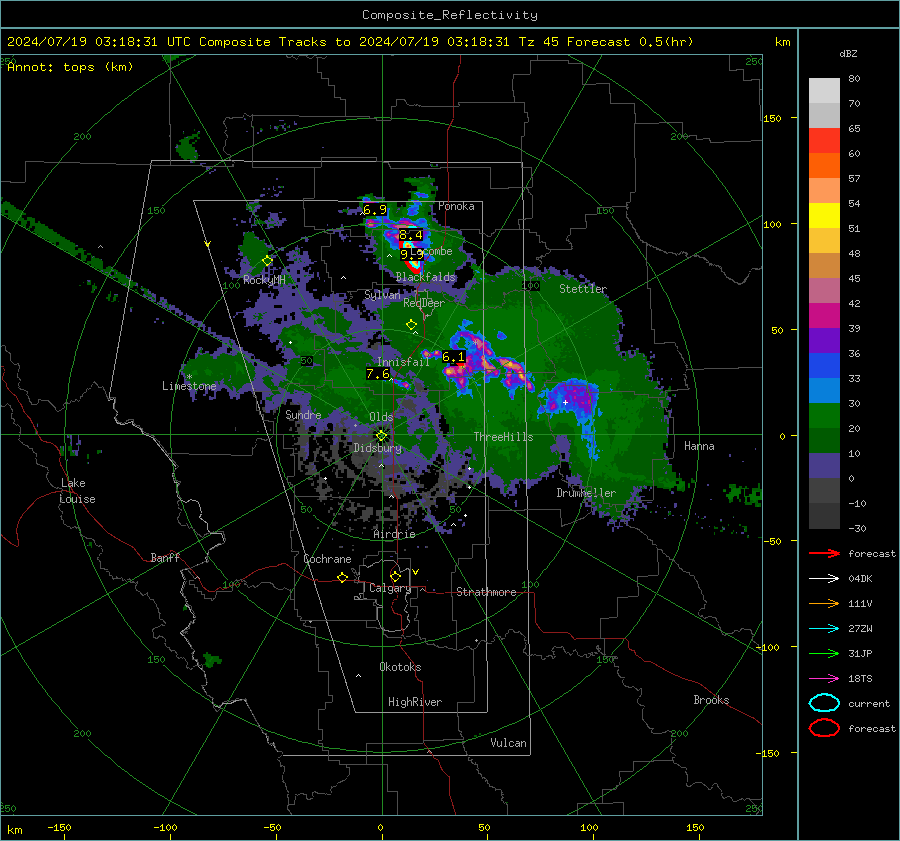This screenshot has height=841, width=900.
Task: Click the Sundre town label
Action: coord(303,414)
